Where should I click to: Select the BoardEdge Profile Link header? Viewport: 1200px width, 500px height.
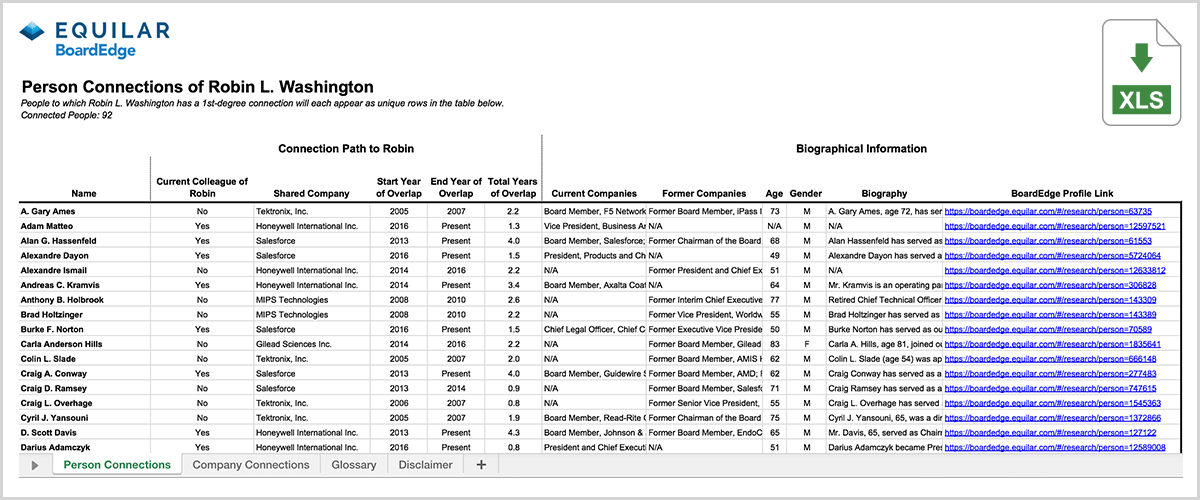point(1060,194)
